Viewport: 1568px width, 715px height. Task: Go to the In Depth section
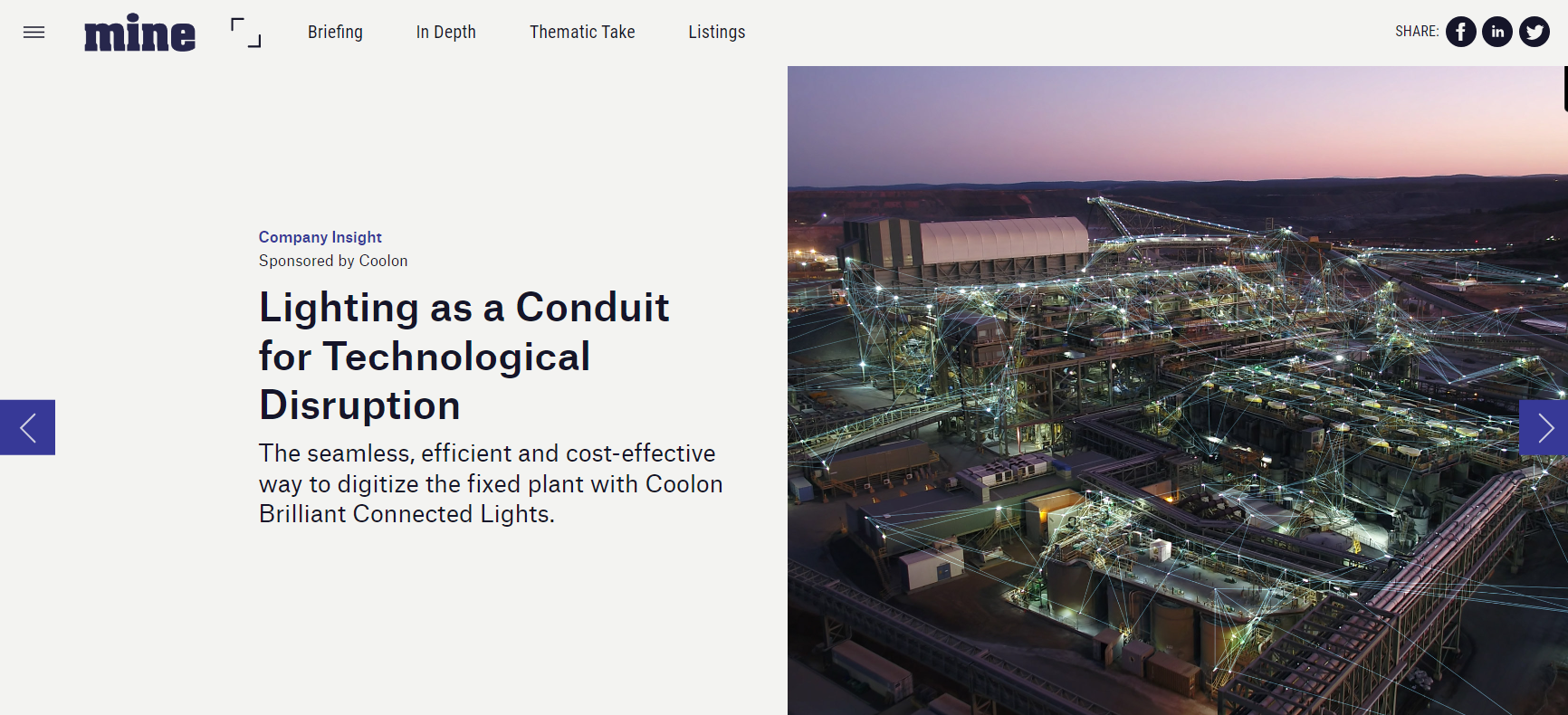[x=445, y=32]
